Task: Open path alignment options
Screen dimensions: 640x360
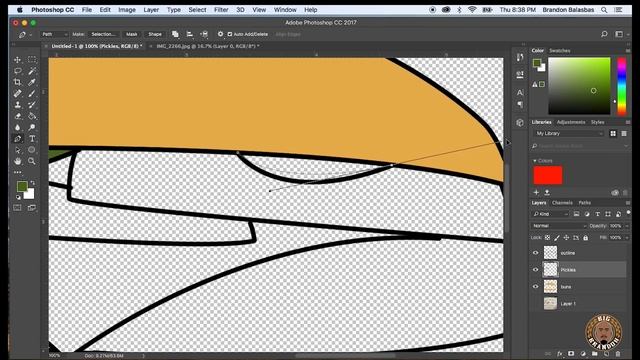Action: (190, 34)
